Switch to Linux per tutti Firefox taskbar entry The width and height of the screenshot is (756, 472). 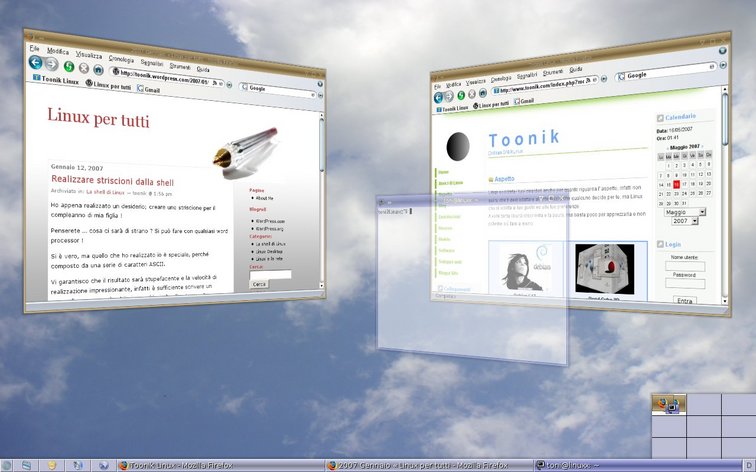pyautogui.click(x=430, y=466)
